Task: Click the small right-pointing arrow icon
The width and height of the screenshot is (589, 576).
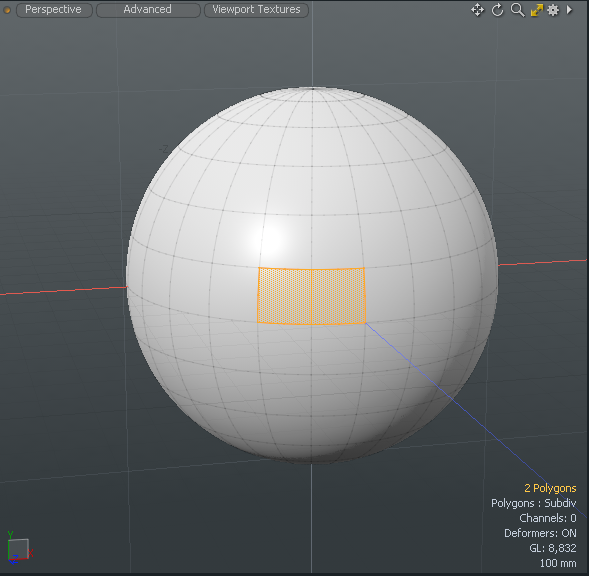Action: pyautogui.click(x=569, y=10)
